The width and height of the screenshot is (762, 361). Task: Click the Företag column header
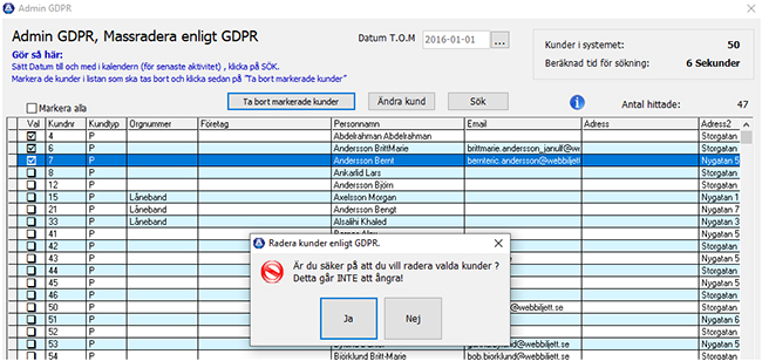tap(264, 124)
